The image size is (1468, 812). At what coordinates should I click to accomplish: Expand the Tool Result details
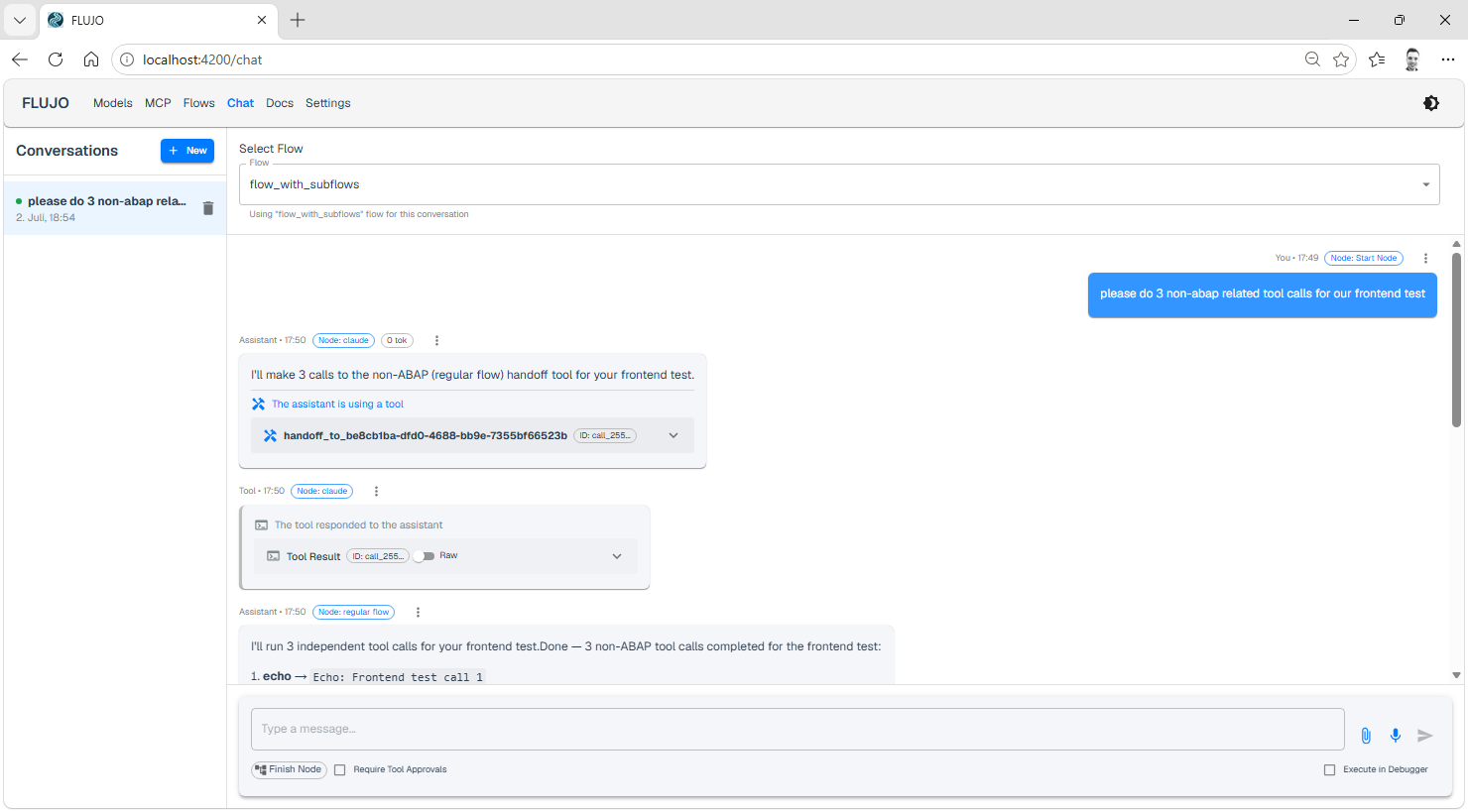coord(617,556)
